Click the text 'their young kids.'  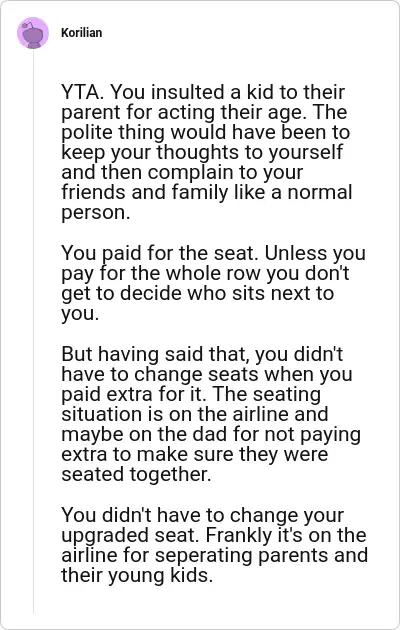[x=137, y=575]
